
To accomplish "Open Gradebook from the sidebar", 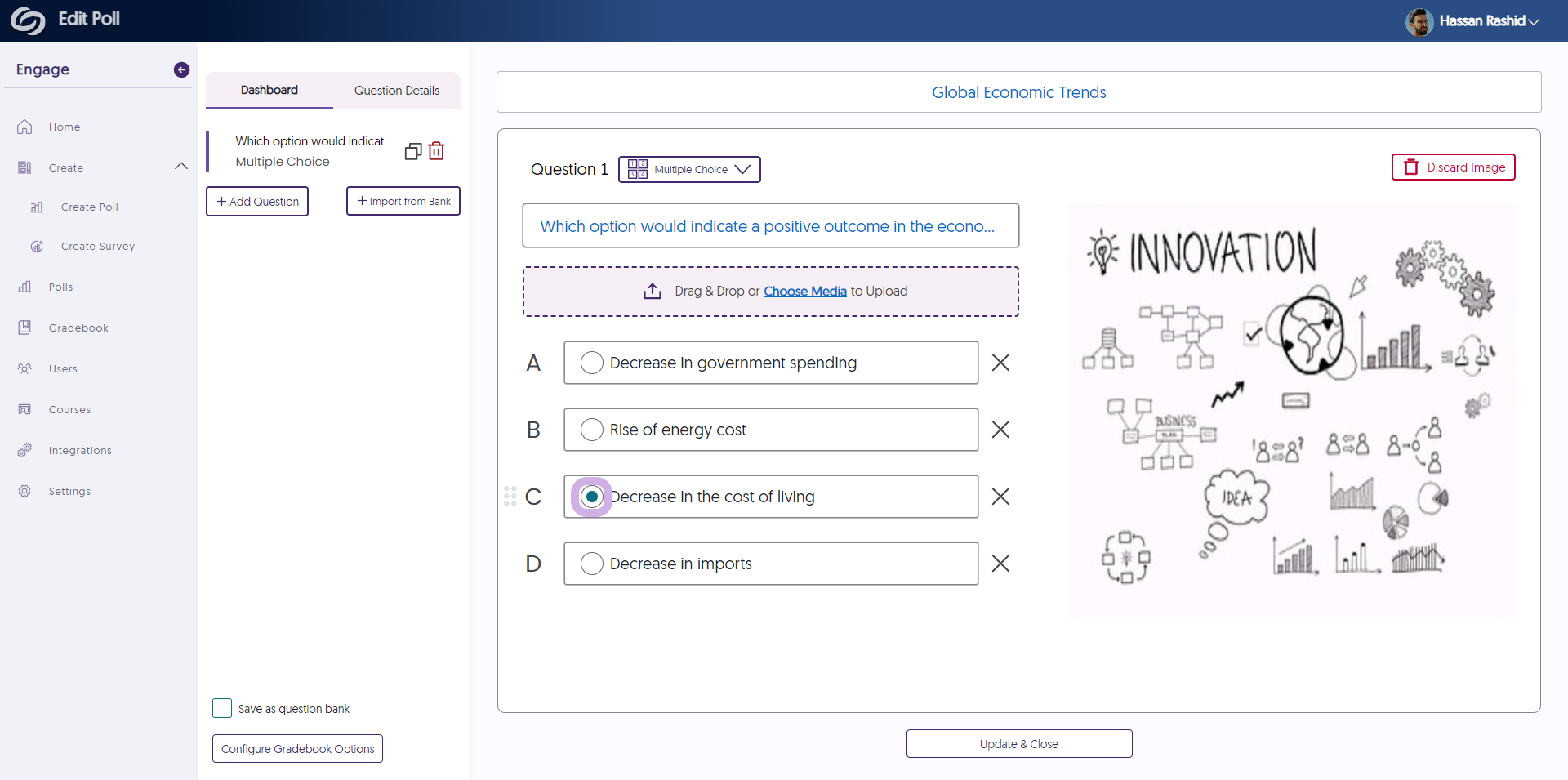I will point(78,328).
